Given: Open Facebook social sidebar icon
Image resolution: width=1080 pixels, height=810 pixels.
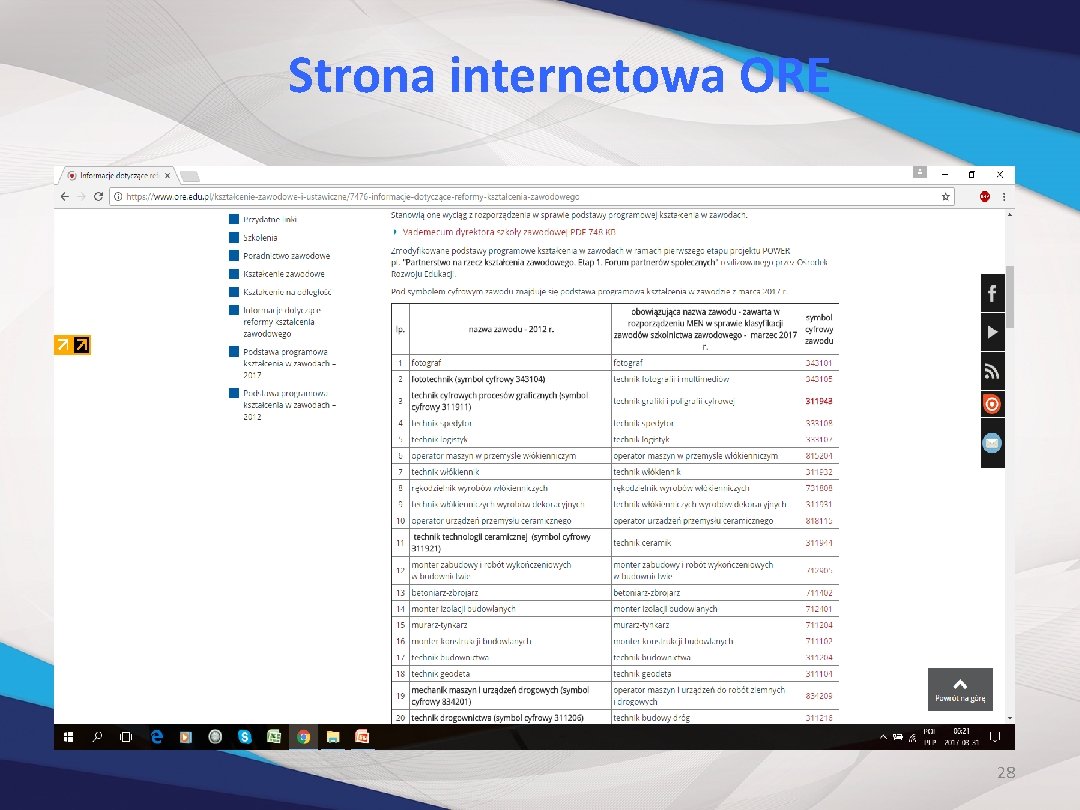Looking at the screenshot, I should tap(993, 293).
